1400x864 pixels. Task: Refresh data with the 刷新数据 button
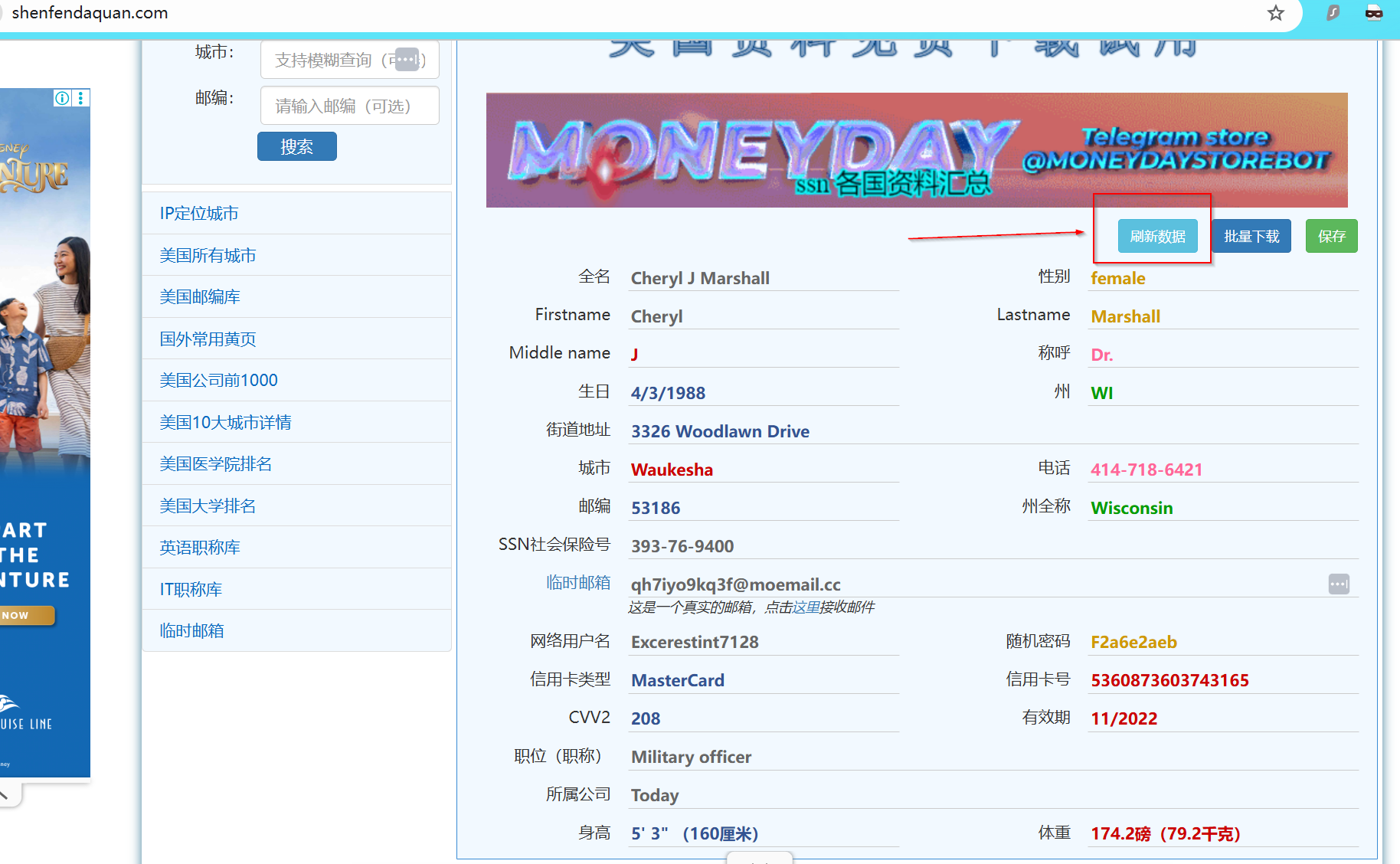(x=1157, y=236)
